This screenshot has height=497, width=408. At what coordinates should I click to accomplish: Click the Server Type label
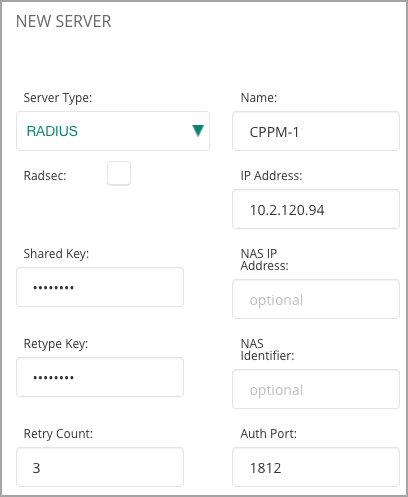coord(58,98)
